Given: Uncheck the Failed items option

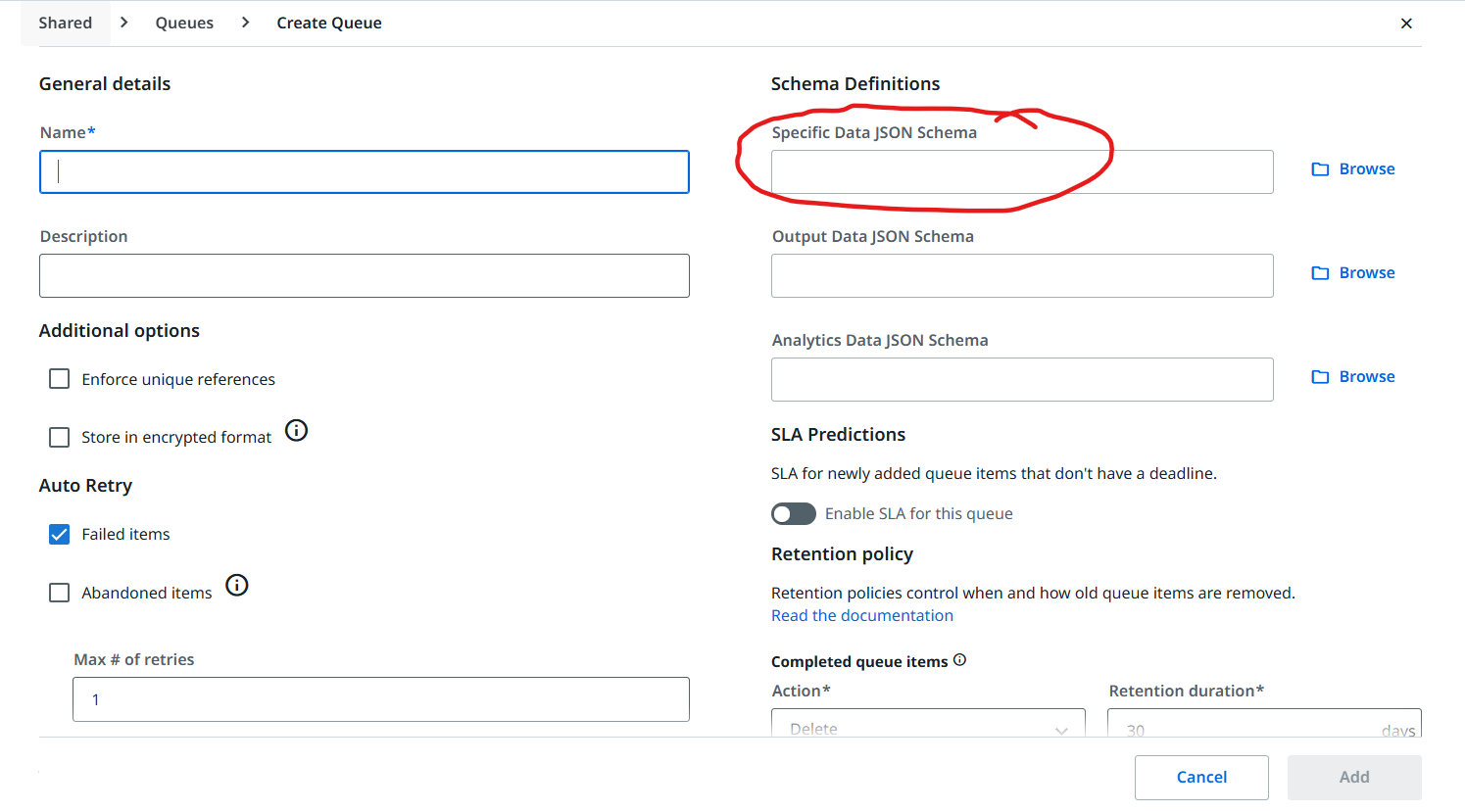Looking at the screenshot, I should click(x=59, y=534).
